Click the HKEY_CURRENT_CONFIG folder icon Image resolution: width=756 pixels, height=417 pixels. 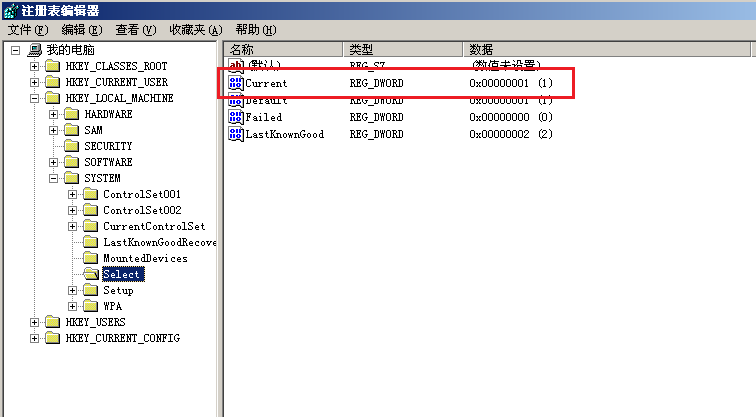pyautogui.click(x=53, y=338)
